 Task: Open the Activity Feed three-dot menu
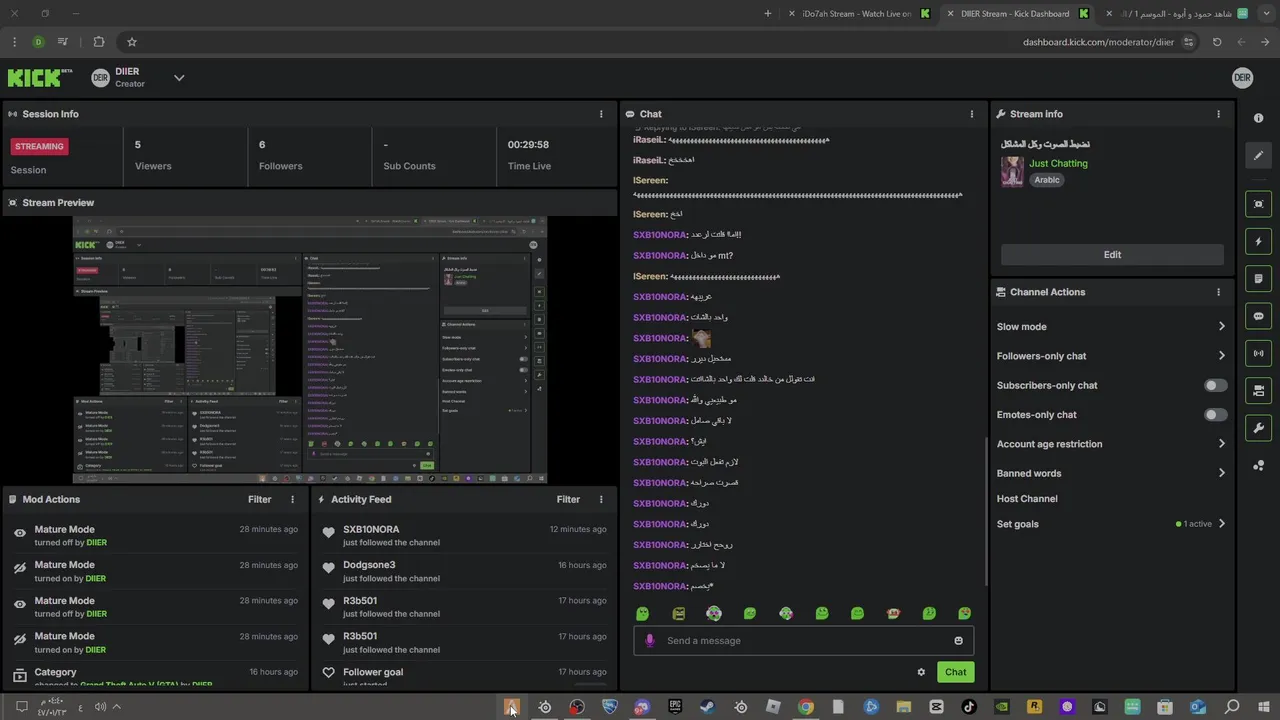601,499
